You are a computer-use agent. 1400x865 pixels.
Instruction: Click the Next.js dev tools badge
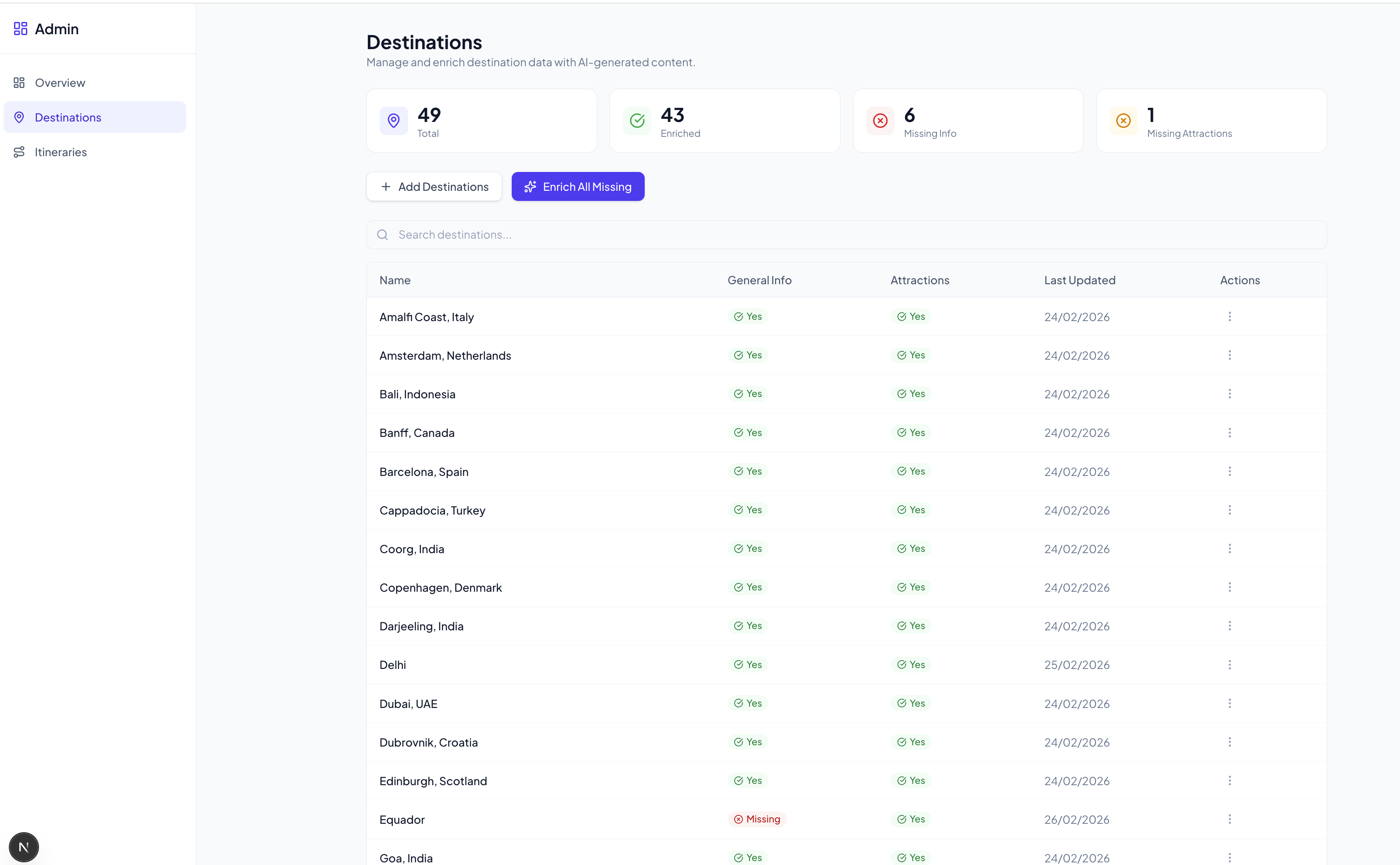[x=23, y=847]
